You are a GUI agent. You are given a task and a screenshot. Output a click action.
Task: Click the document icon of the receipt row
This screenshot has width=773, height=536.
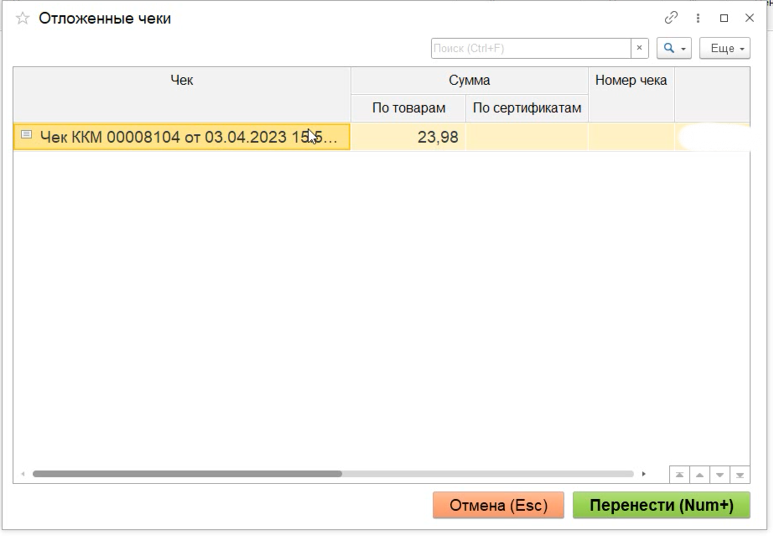27,136
